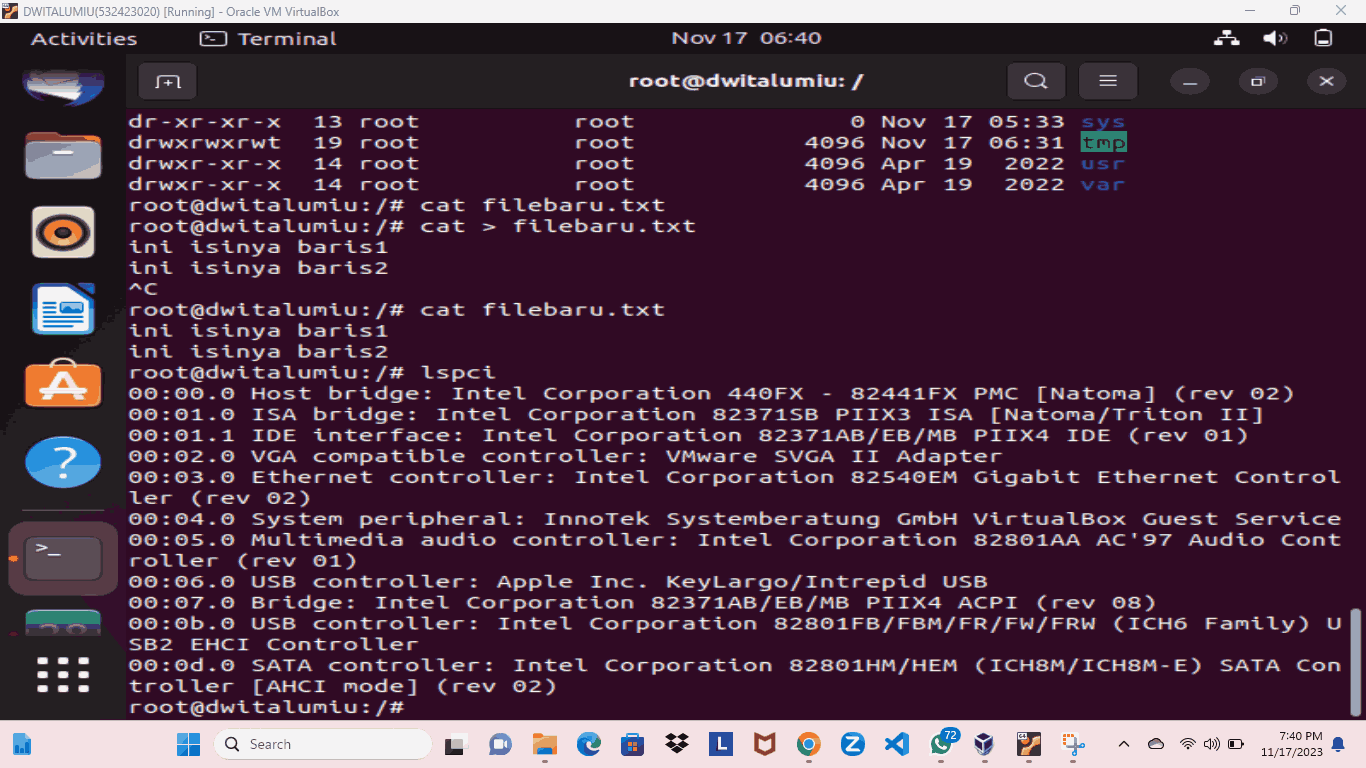Click the lspci command text
The width and height of the screenshot is (1366, 768).
tap(457, 372)
